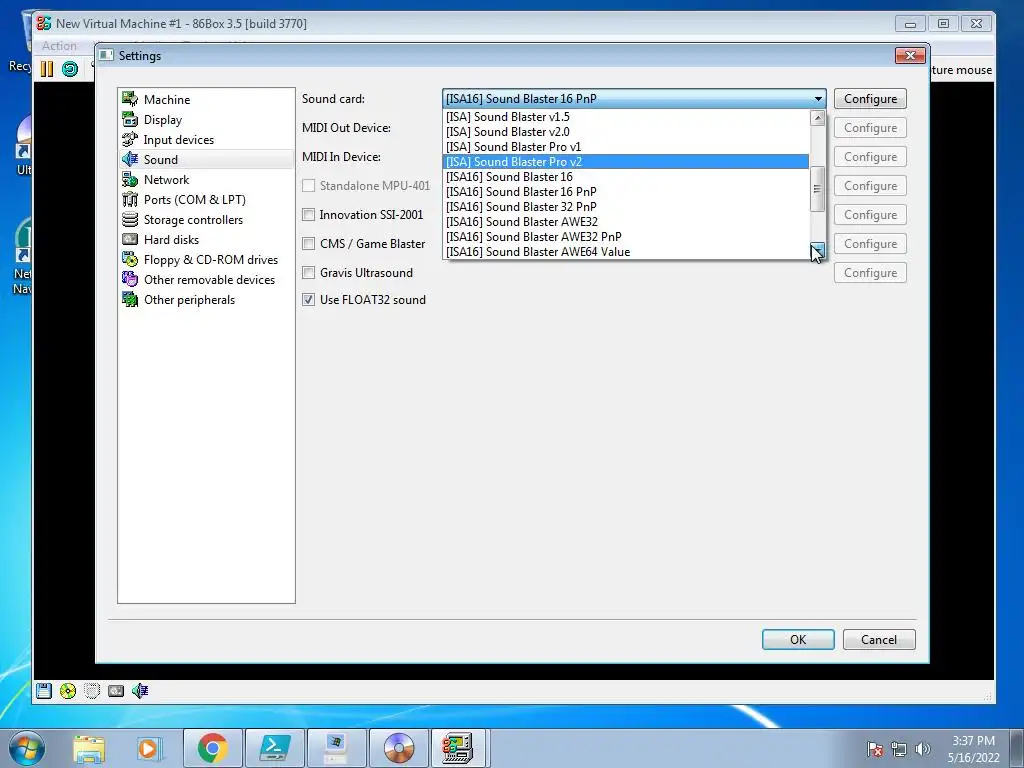Image resolution: width=1024 pixels, height=768 pixels.
Task: Click the floppy disk status bar icon
Action: [x=44, y=691]
